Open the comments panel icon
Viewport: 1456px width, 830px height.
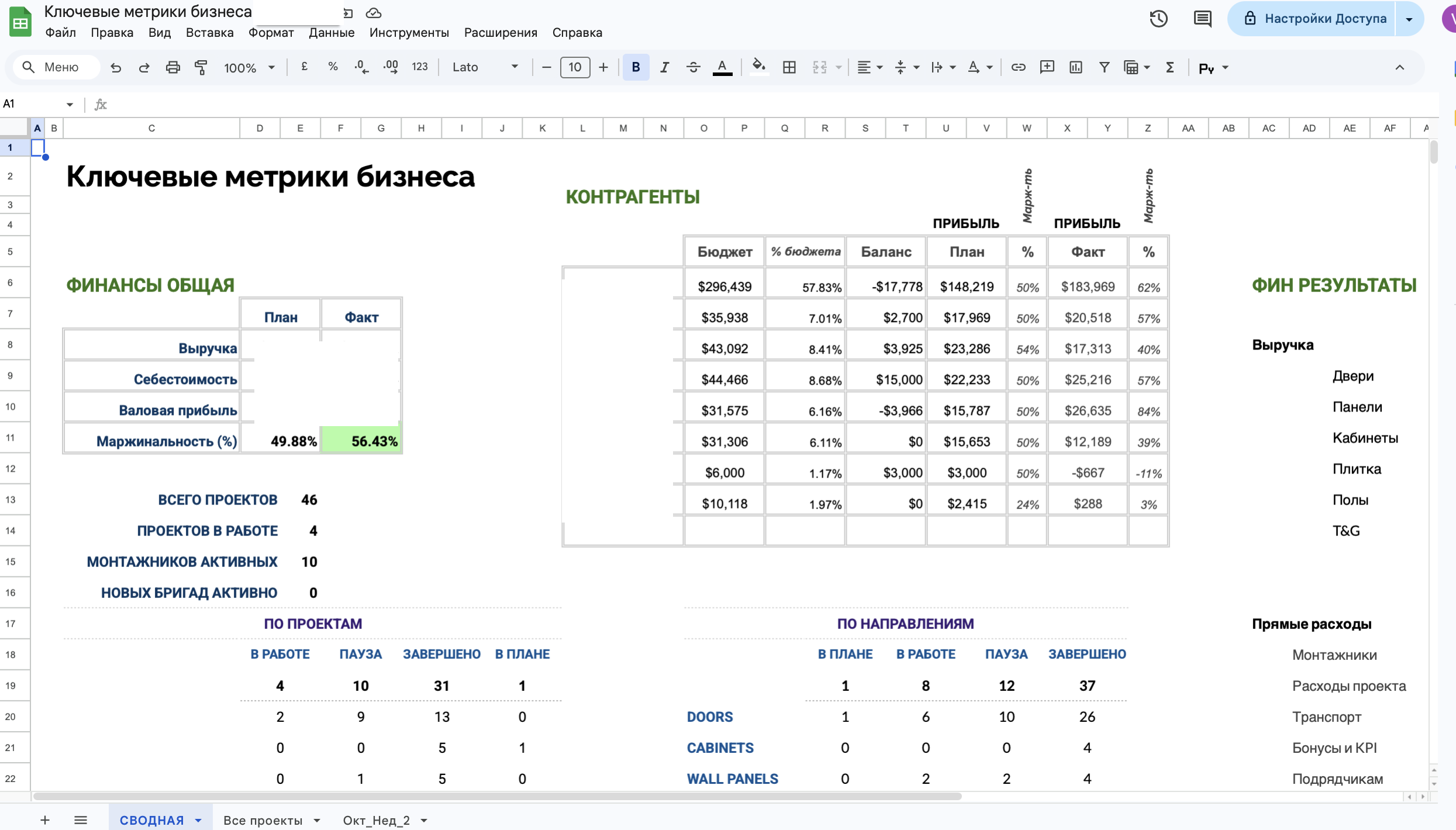click(x=1202, y=19)
